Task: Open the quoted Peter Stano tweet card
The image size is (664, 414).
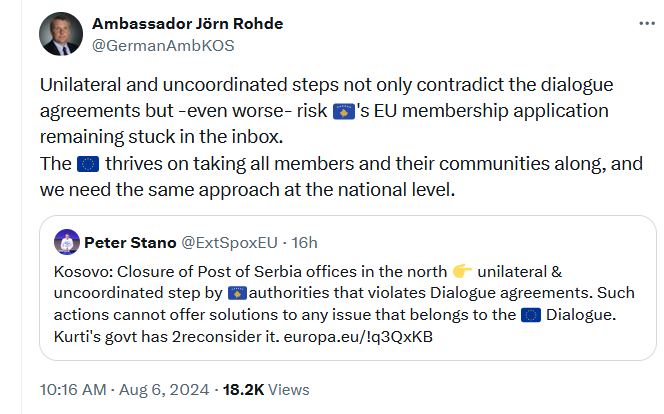Action: point(348,288)
